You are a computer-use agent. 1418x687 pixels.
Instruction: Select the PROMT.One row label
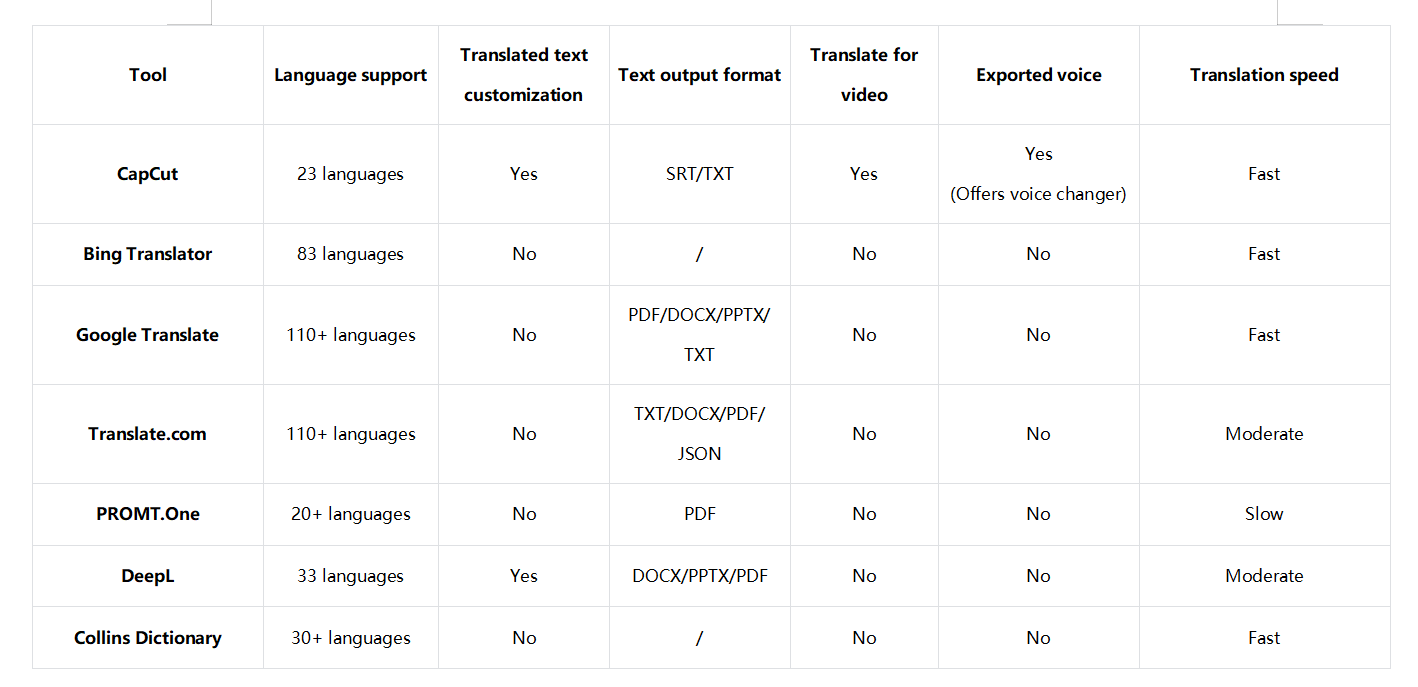coord(147,514)
